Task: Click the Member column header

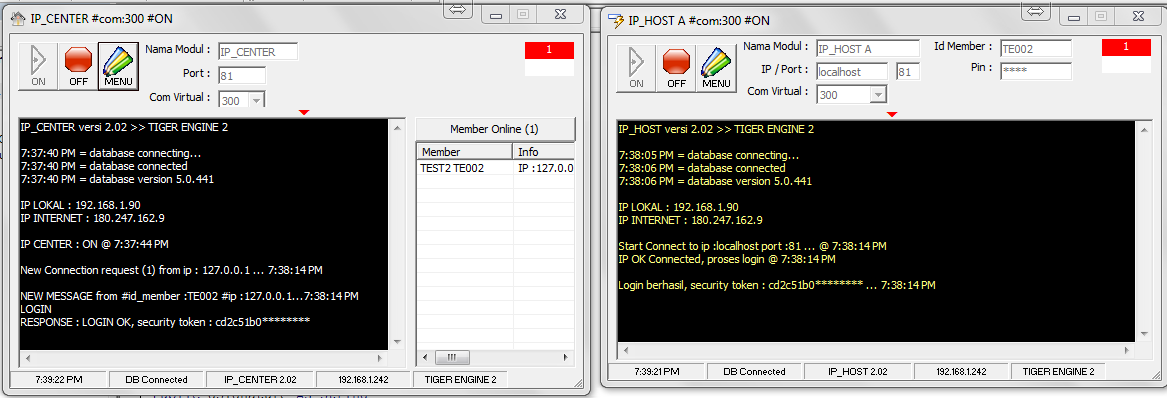Action: tap(464, 152)
